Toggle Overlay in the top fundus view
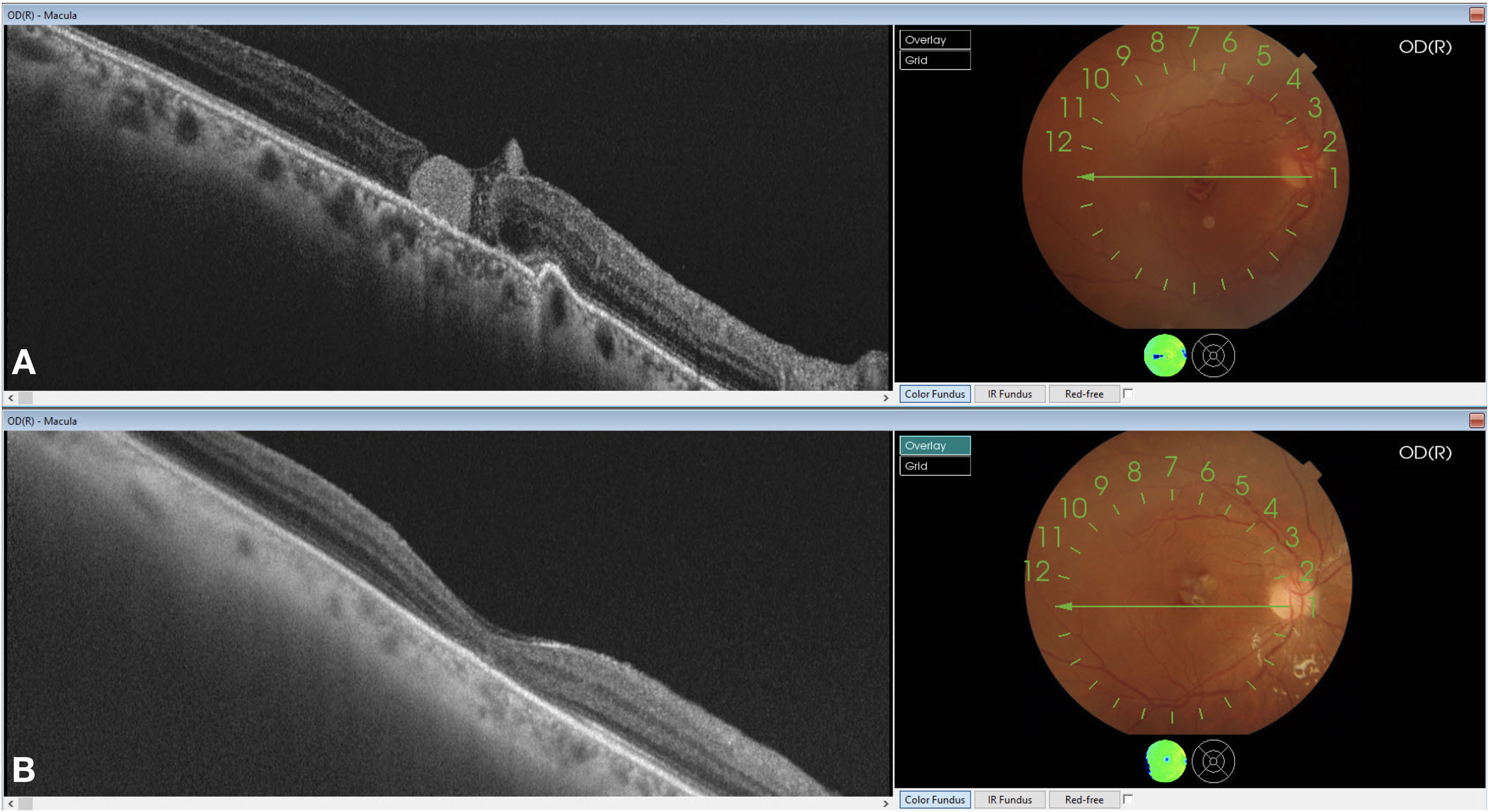The image size is (1489, 812). (x=934, y=40)
